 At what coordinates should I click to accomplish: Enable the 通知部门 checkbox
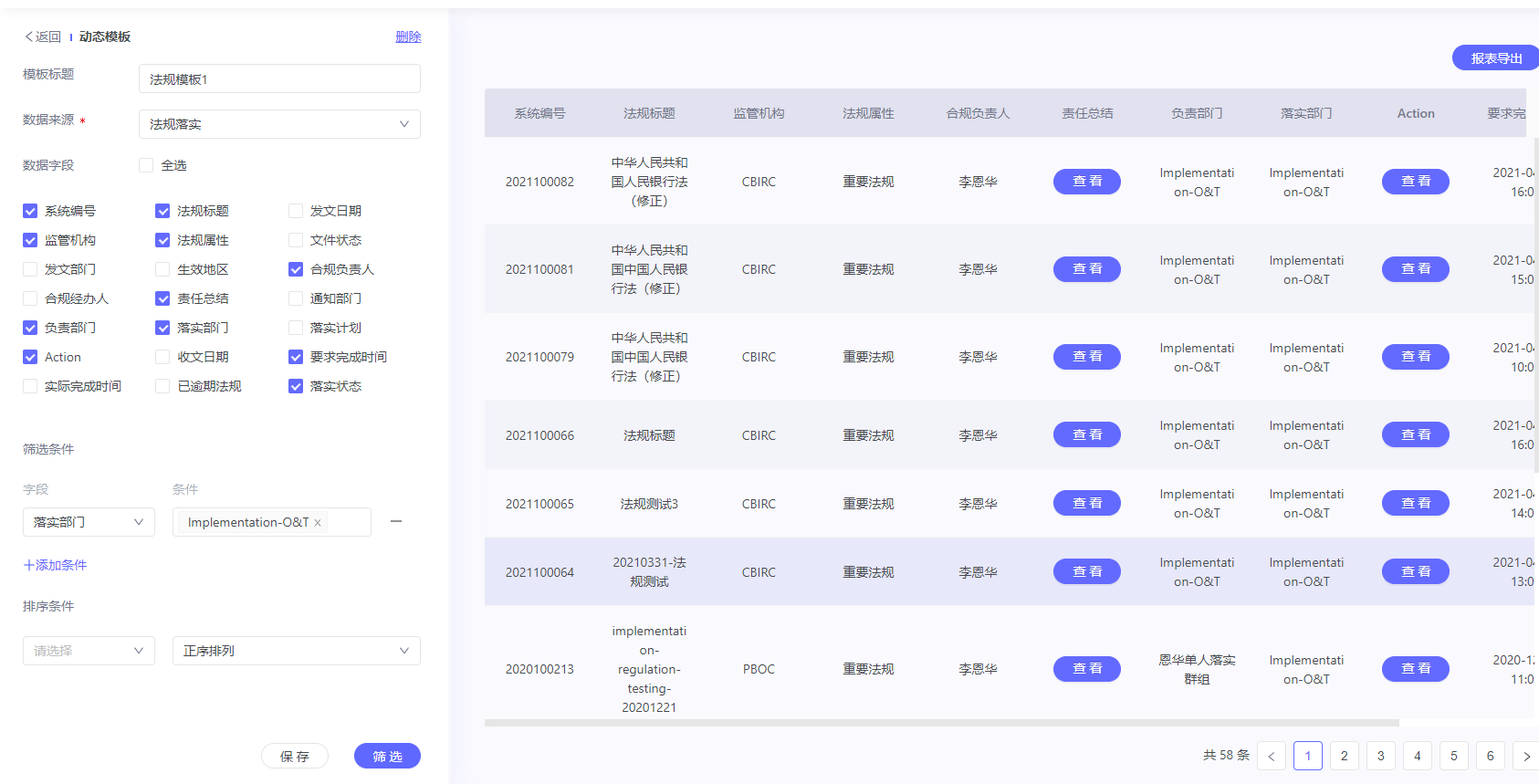pos(296,298)
